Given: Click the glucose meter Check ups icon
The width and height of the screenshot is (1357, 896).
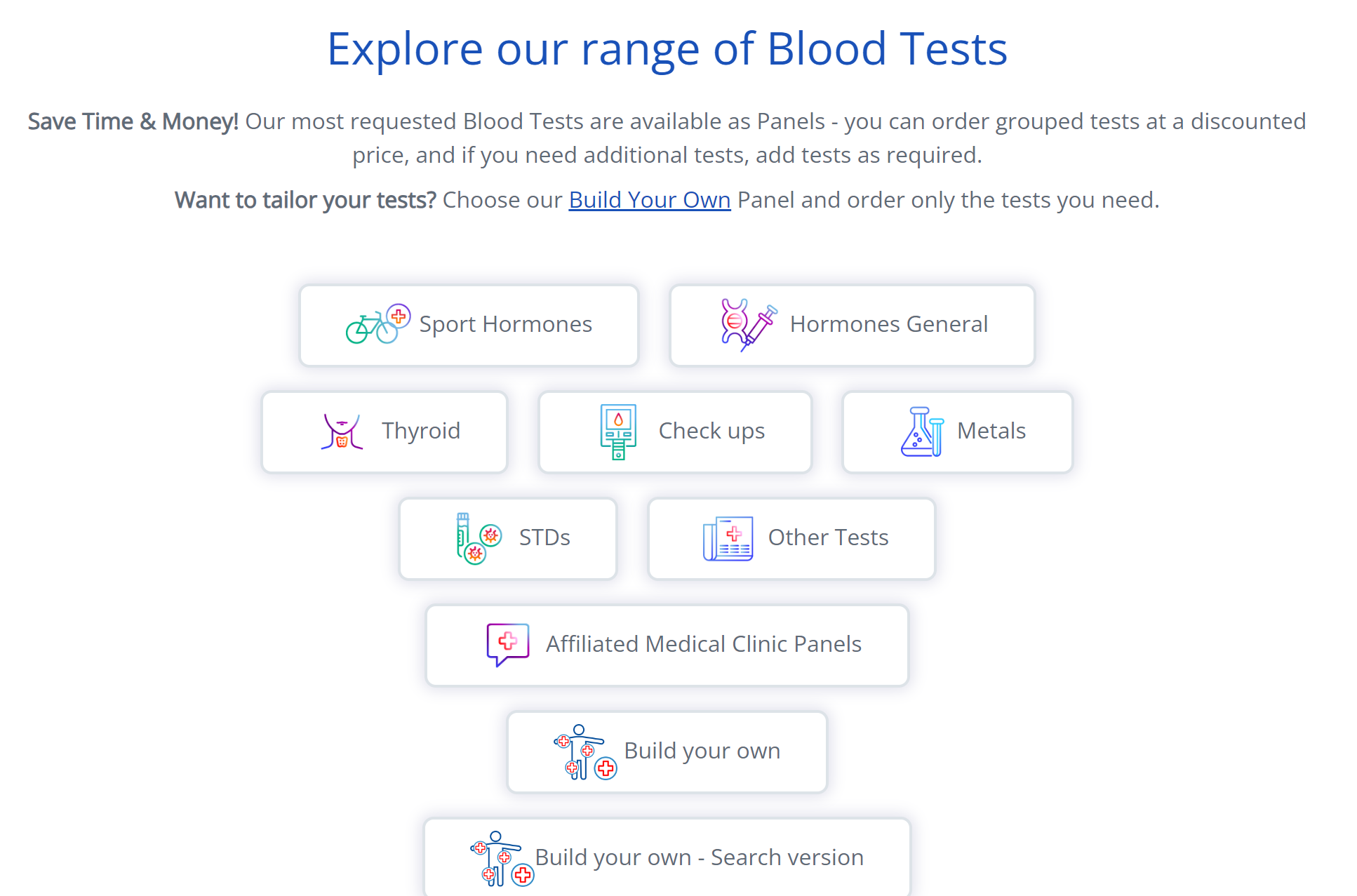Looking at the screenshot, I should [x=618, y=432].
